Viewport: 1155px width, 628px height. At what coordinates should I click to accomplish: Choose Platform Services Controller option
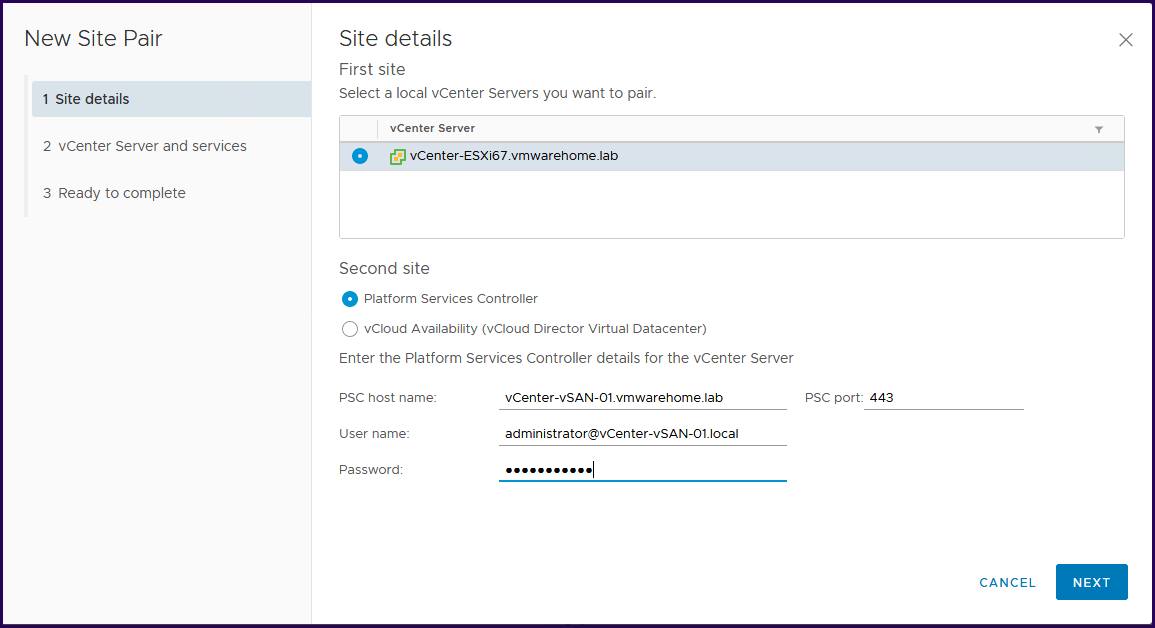[x=350, y=299]
